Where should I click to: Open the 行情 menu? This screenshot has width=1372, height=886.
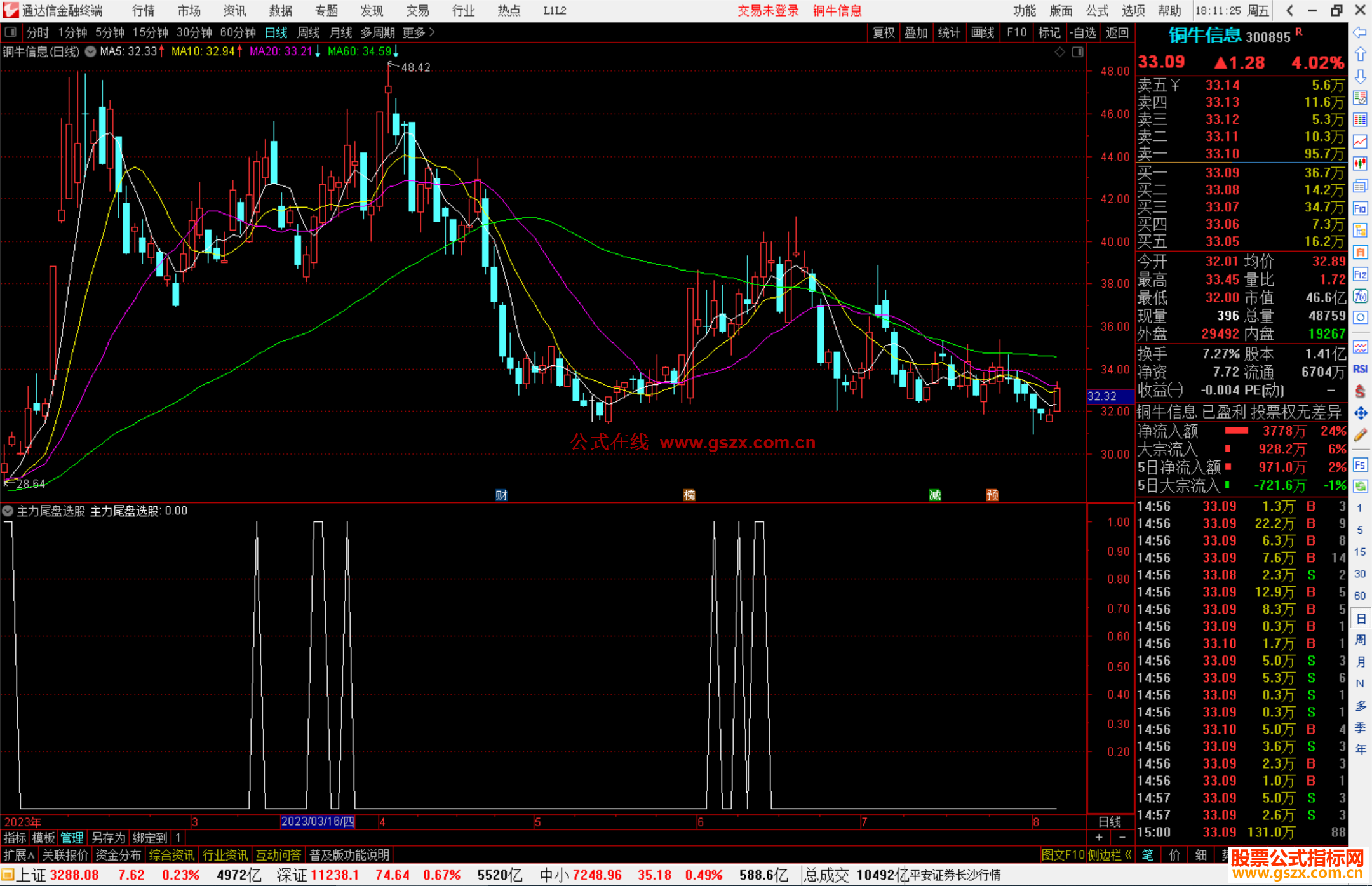click(x=144, y=11)
